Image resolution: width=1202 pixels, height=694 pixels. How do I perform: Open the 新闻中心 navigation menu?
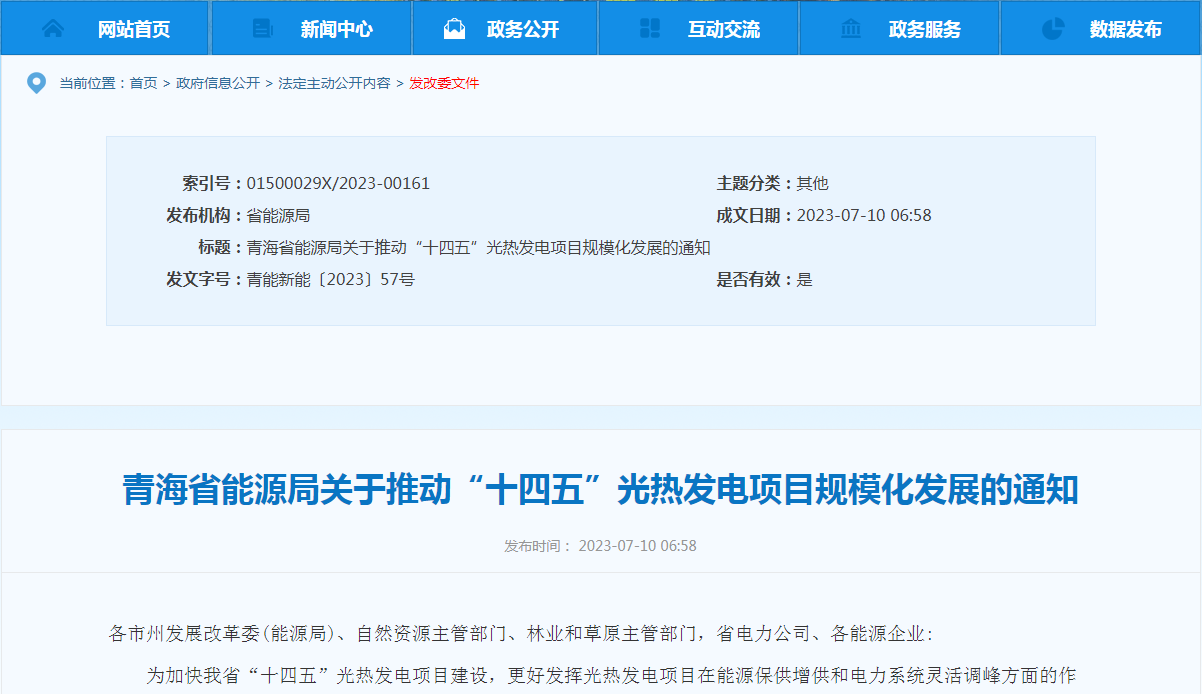pyautogui.click(x=337, y=29)
